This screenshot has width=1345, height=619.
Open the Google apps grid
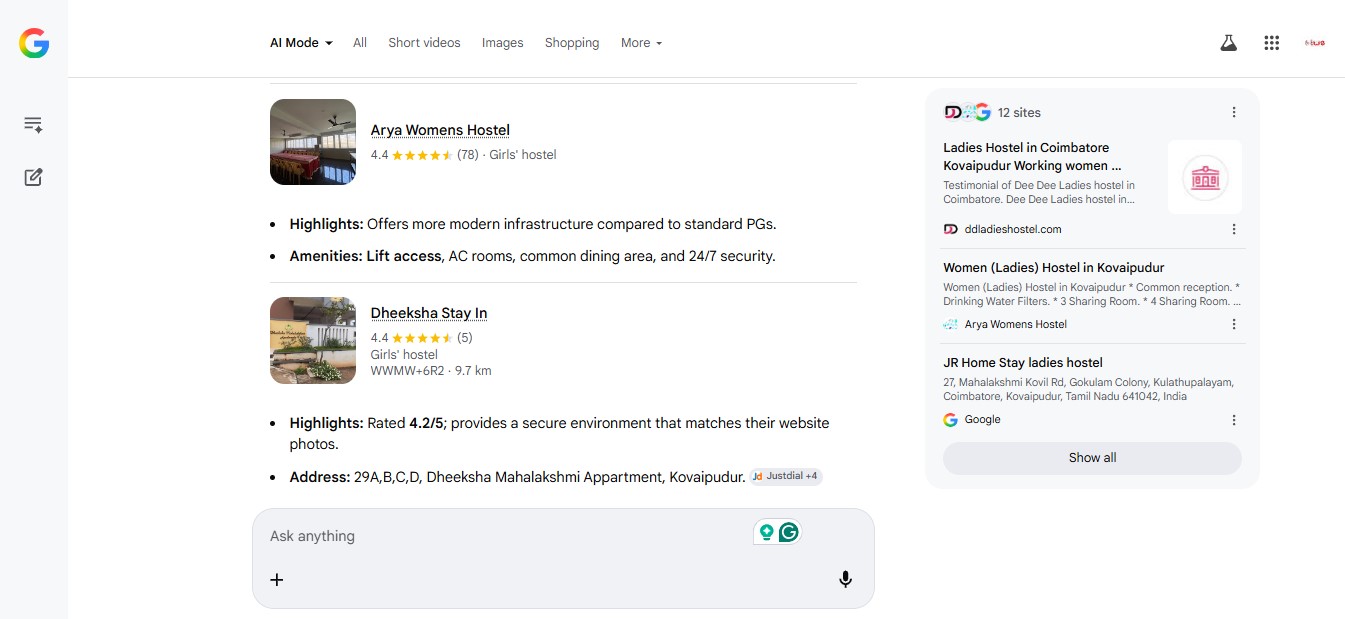[x=1271, y=43]
